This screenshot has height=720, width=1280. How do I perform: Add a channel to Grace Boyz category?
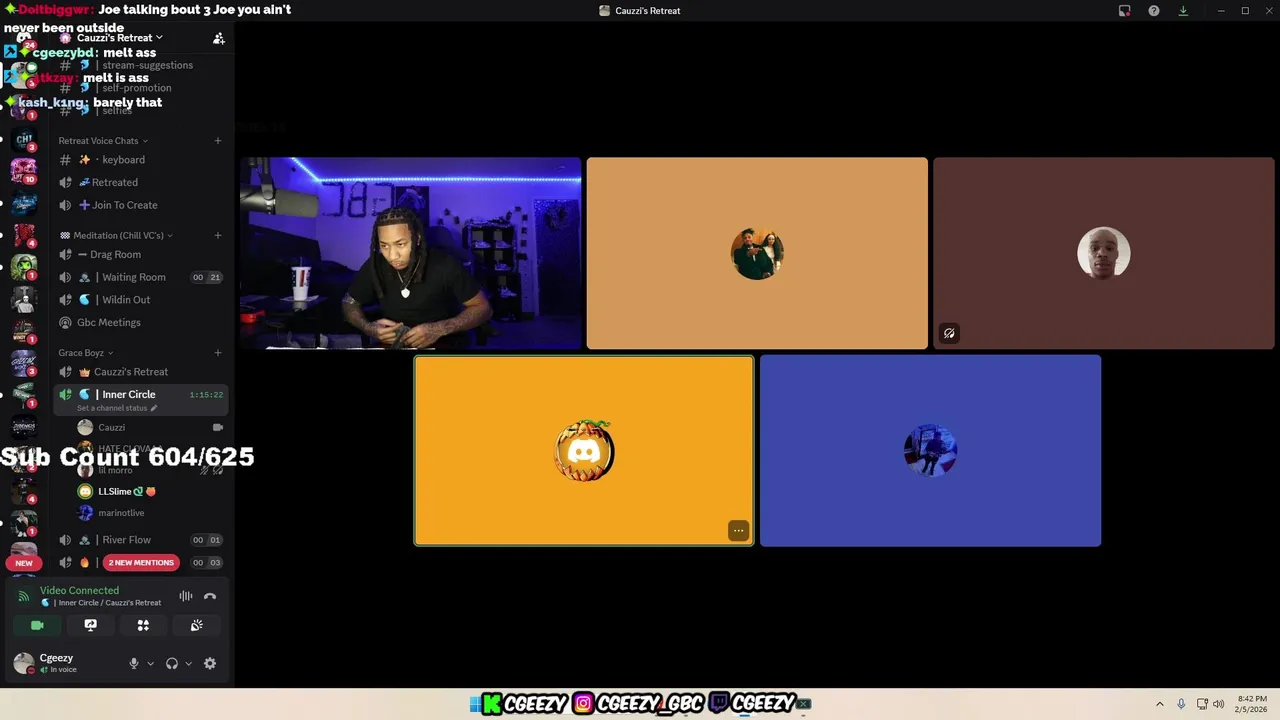click(x=218, y=353)
